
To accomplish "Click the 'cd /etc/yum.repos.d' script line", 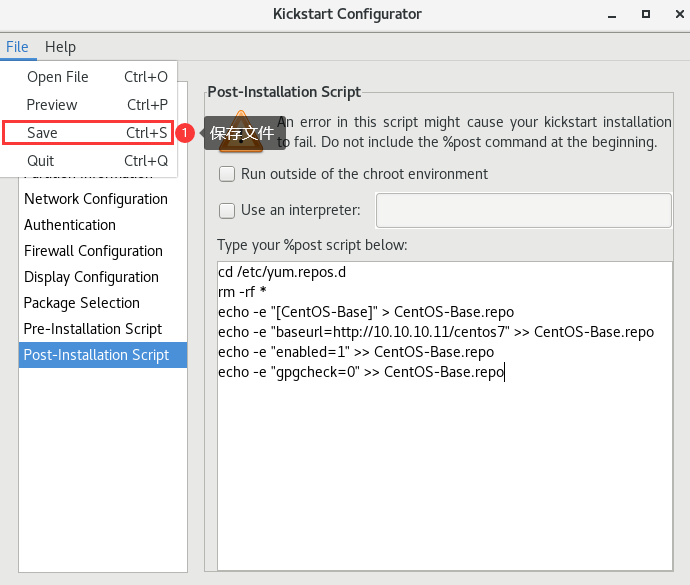I will [282, 272].
